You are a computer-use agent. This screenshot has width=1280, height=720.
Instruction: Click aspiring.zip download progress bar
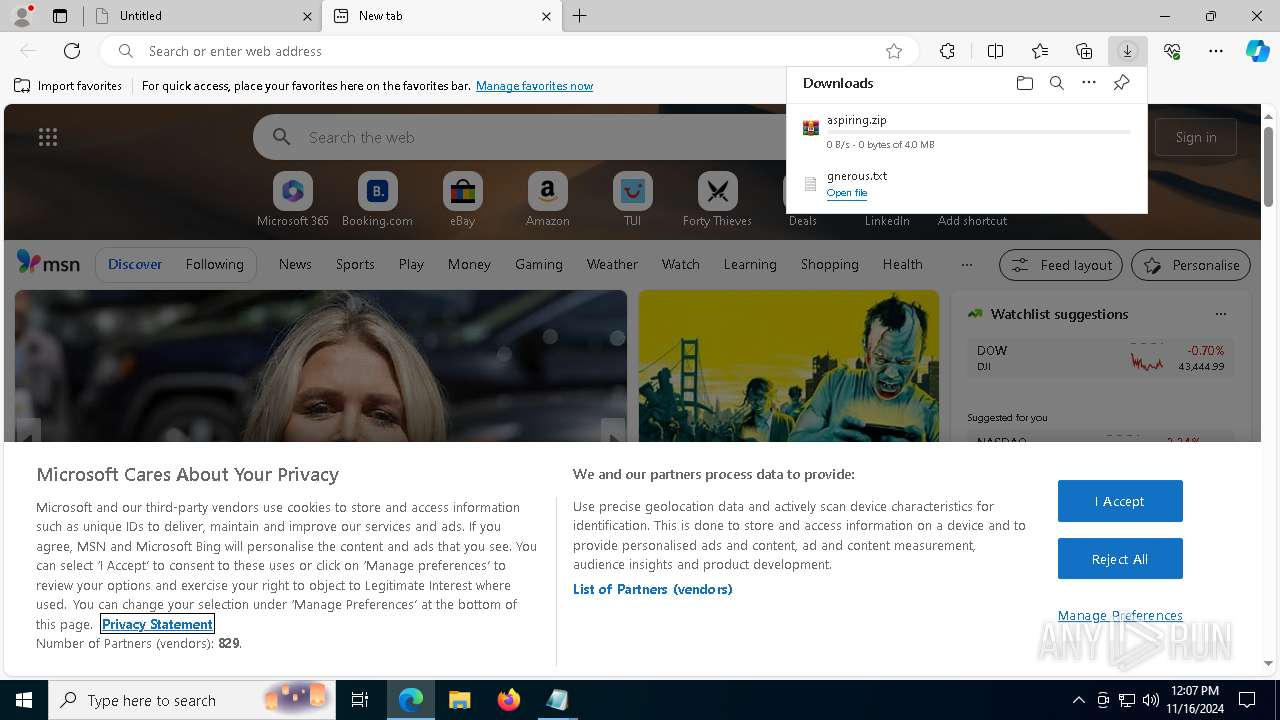(x=979, y=132)
